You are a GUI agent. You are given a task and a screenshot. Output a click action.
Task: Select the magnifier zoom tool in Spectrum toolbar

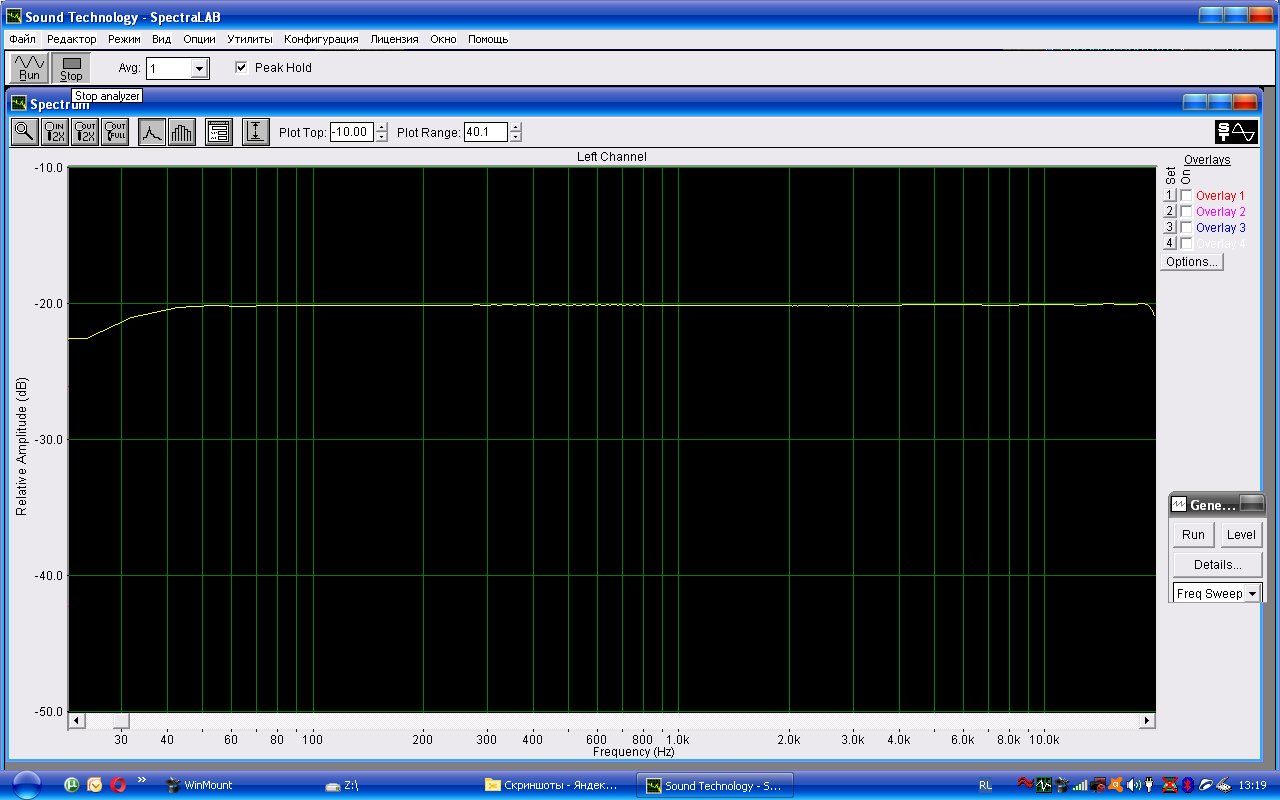(24, 132)
